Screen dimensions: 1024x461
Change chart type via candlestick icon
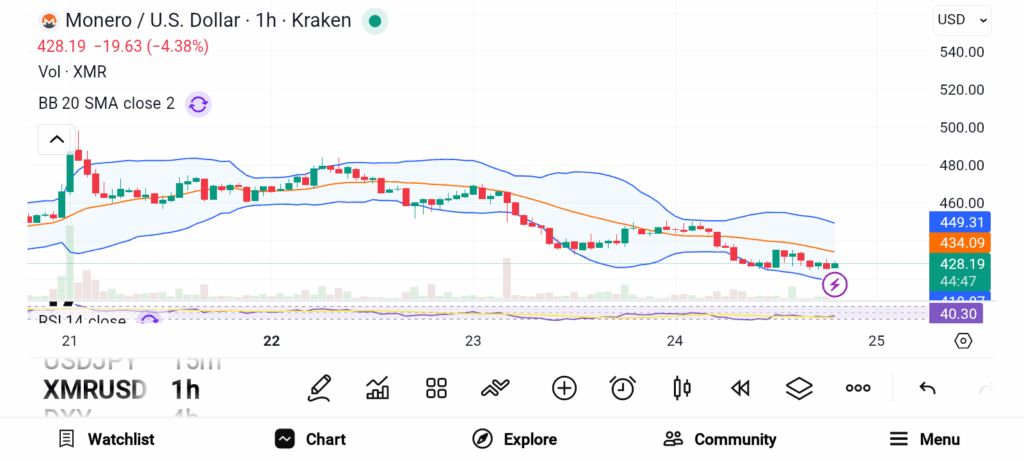coord(682,388)
